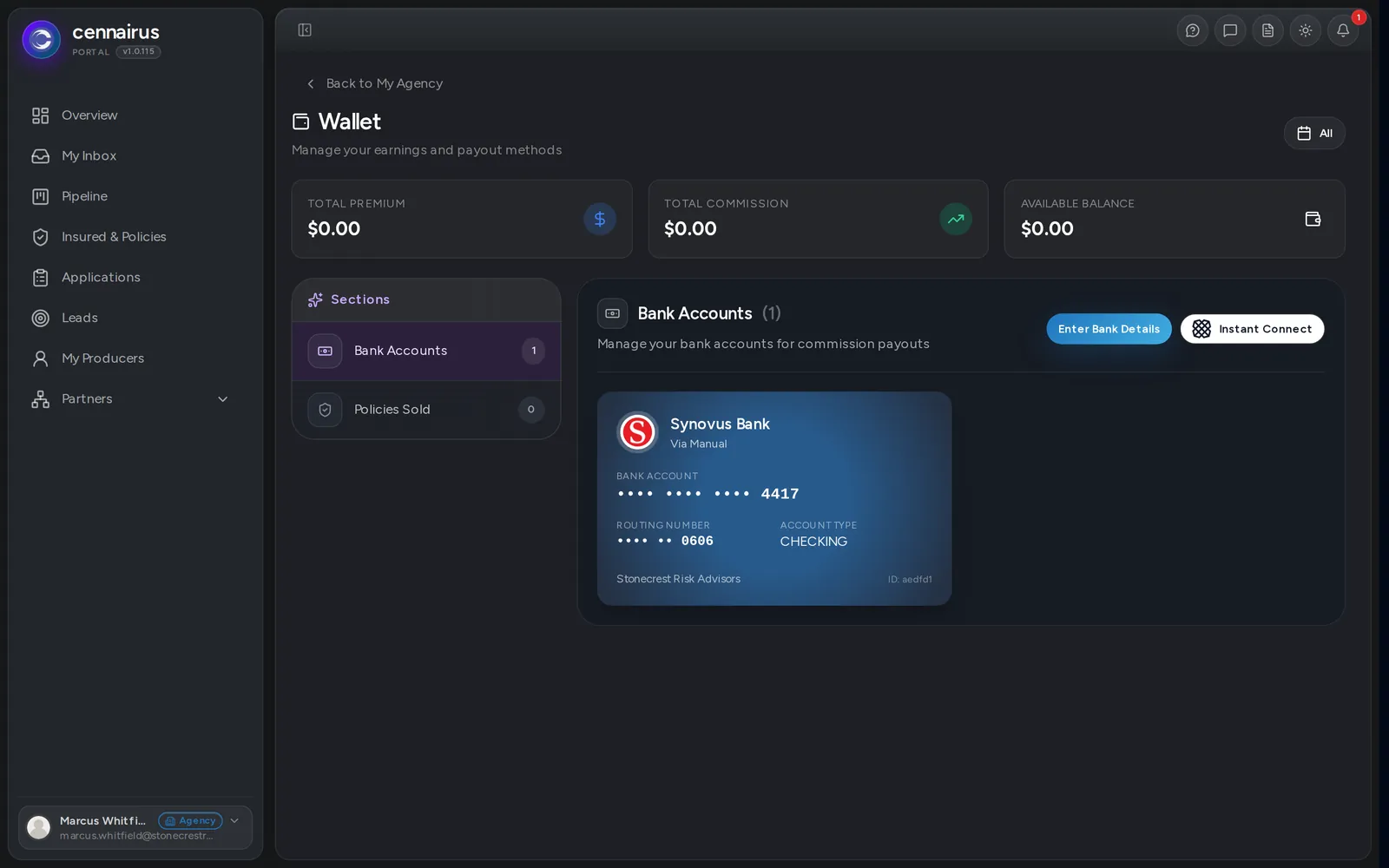This screenshot has height=868, width=1389.
Task: Click Bank Accounts count badge 1
Action: [533, 351]
